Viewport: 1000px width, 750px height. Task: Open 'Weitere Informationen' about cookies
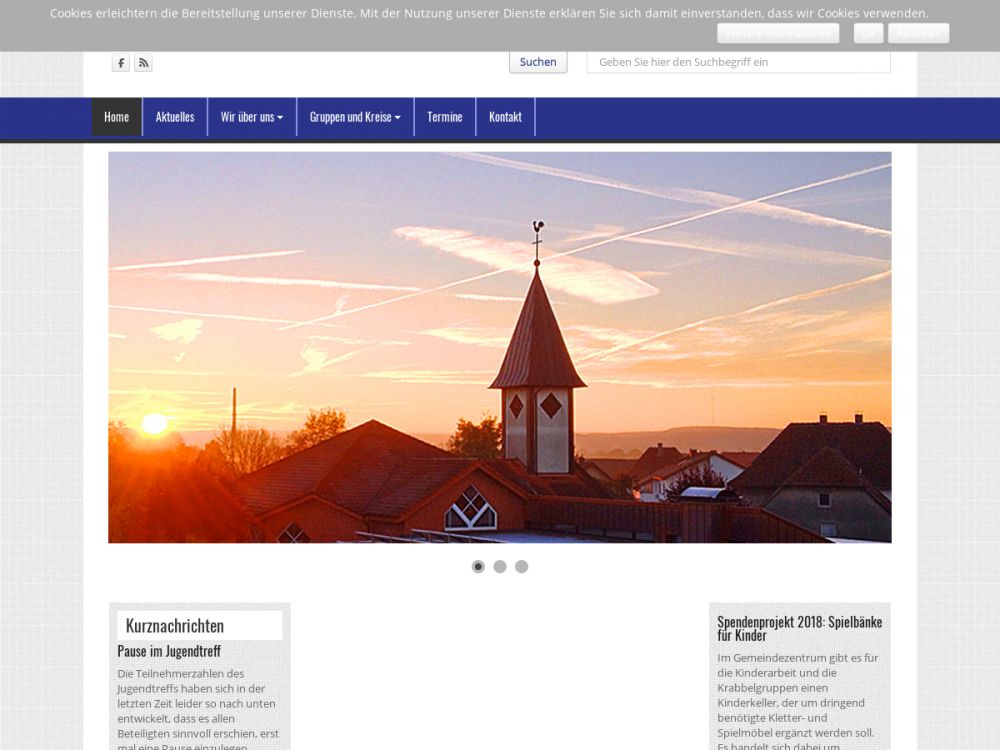pos(777,33)
